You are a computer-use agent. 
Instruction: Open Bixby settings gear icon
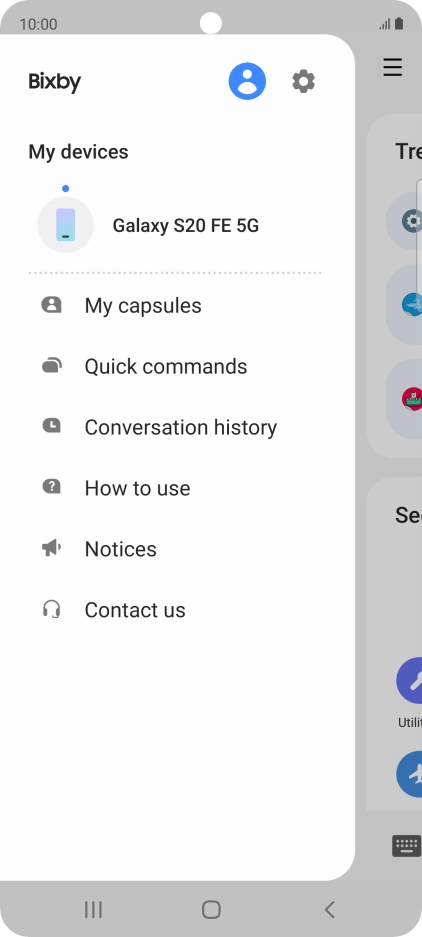click(x=303, y=81)
